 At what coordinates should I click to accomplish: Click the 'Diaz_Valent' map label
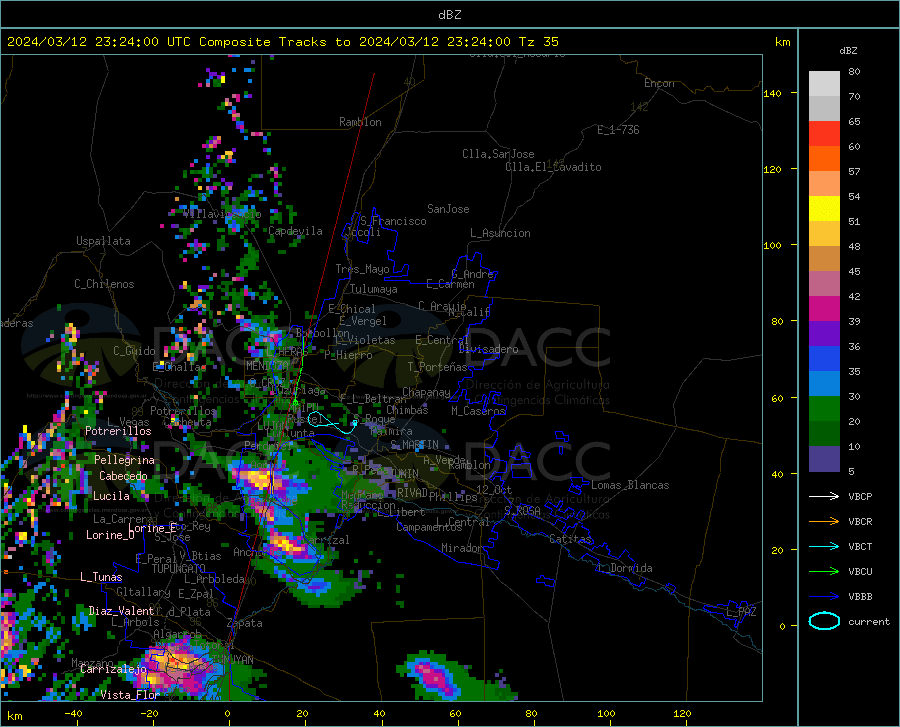[121, 611]
